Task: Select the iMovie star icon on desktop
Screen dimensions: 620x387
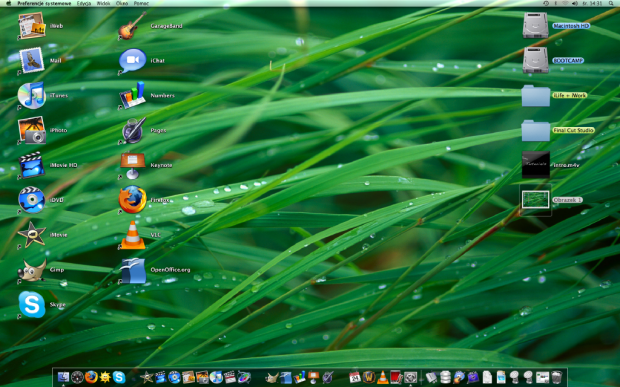Action: pyautogui.click(x=32, y=234)
